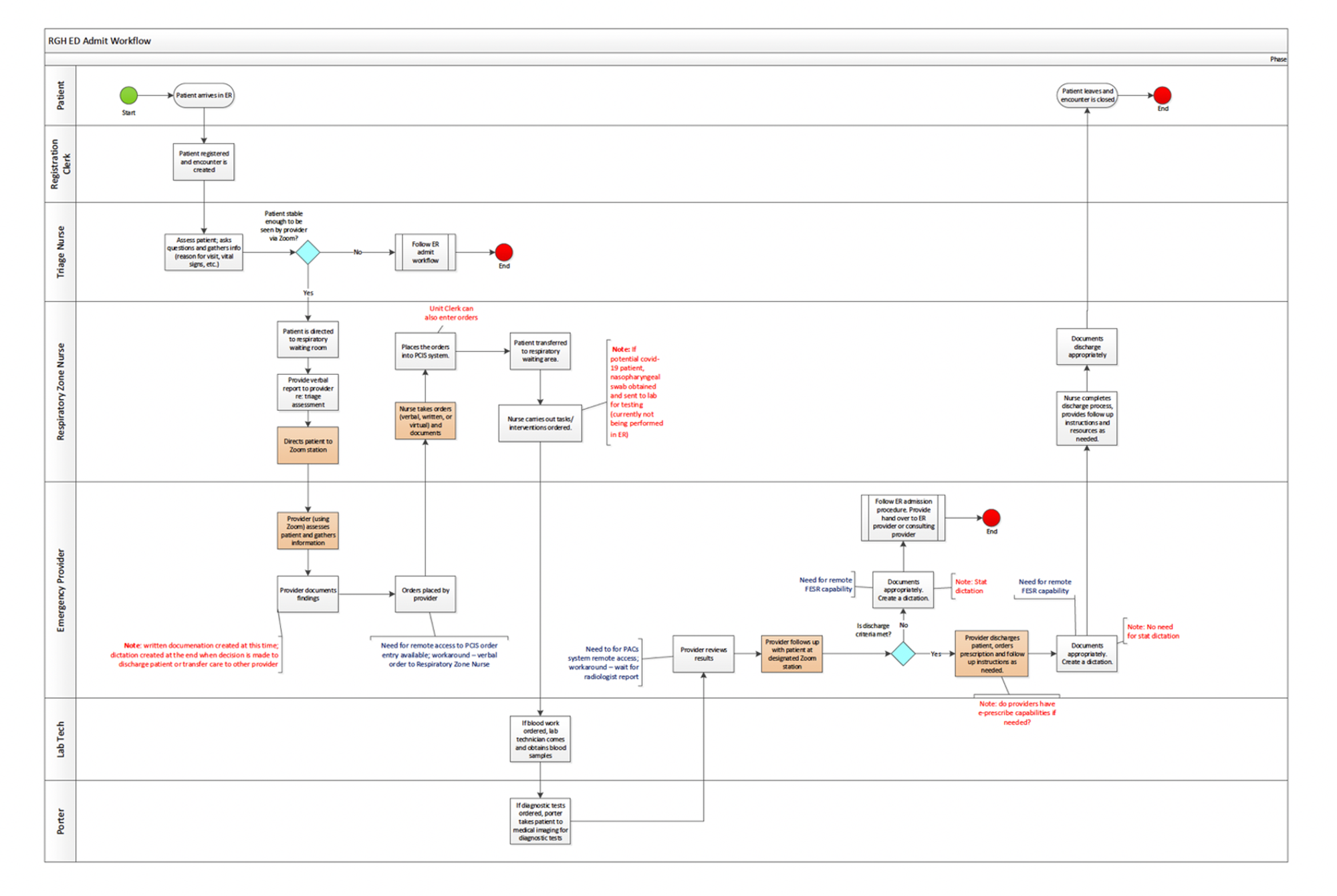Select the 'Respiratory Zone Nurse' swimlane header

click(x=61, y=392)
